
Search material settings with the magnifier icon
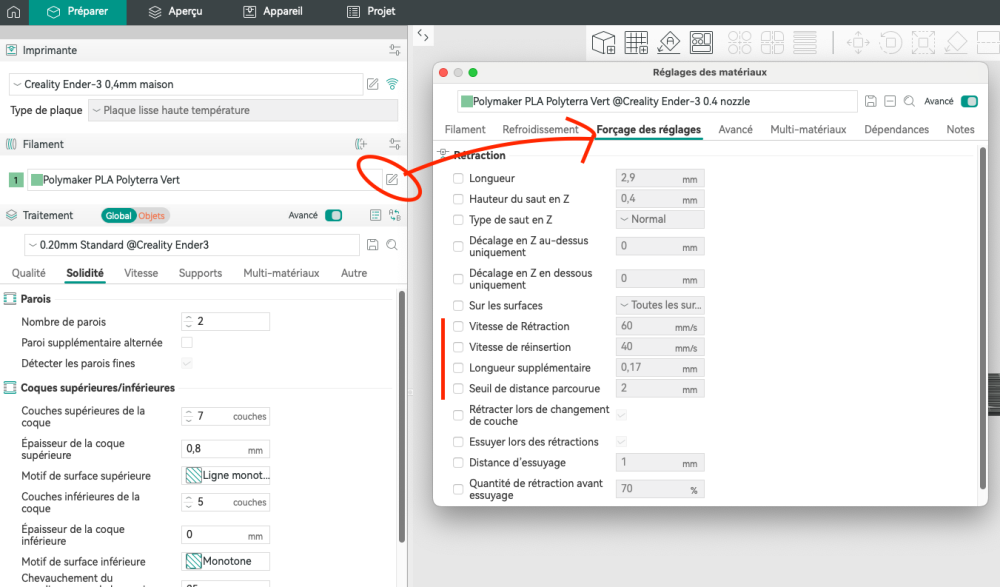pyautogui.click(x=909, y=101)
